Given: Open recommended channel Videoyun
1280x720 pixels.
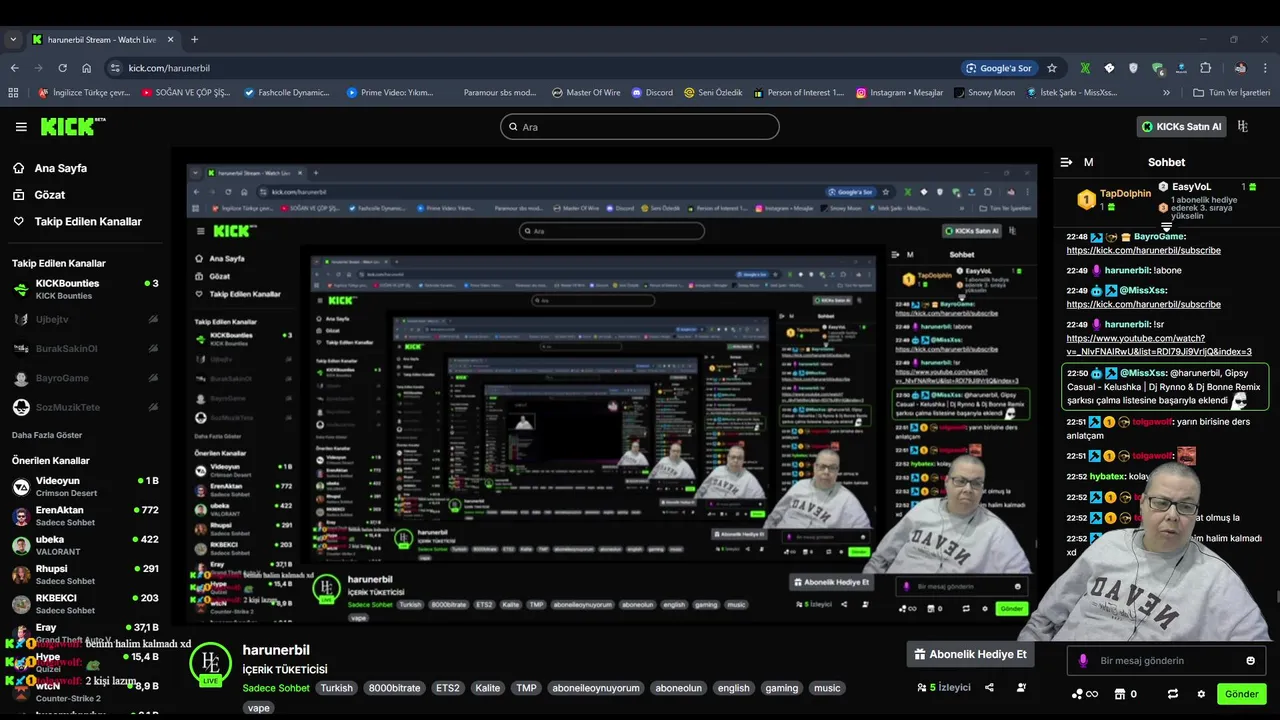Looking at the screenshot, I should (x=84, y=487).
